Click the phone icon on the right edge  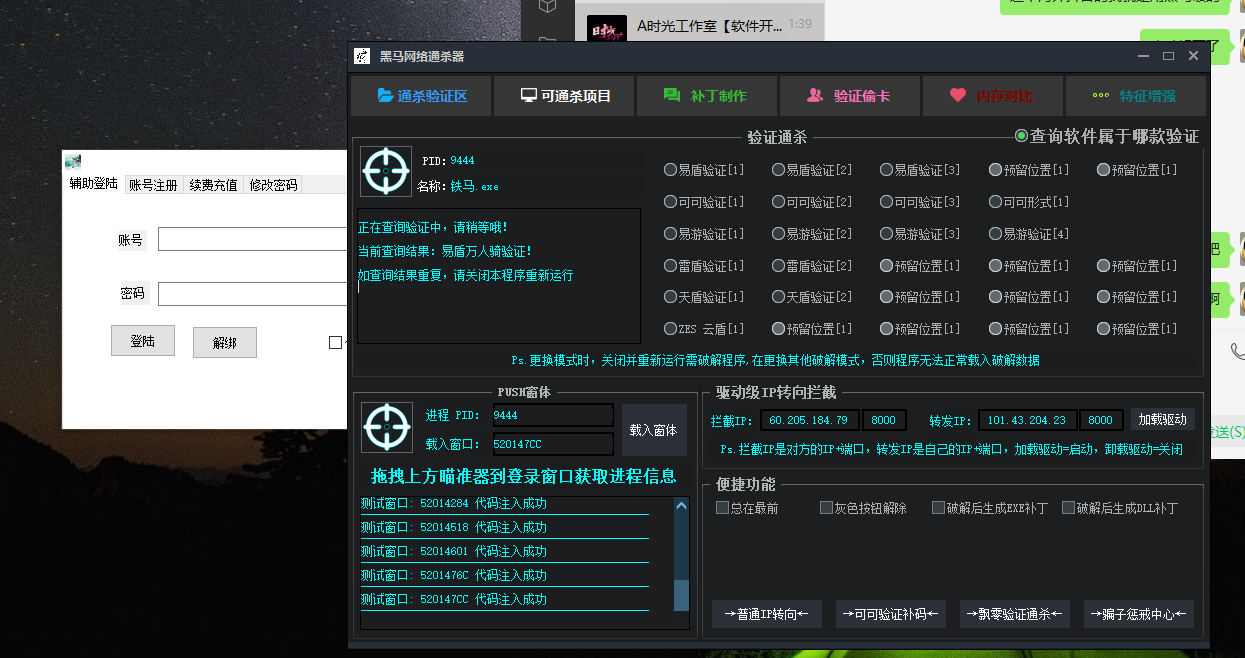point(1239,351)
